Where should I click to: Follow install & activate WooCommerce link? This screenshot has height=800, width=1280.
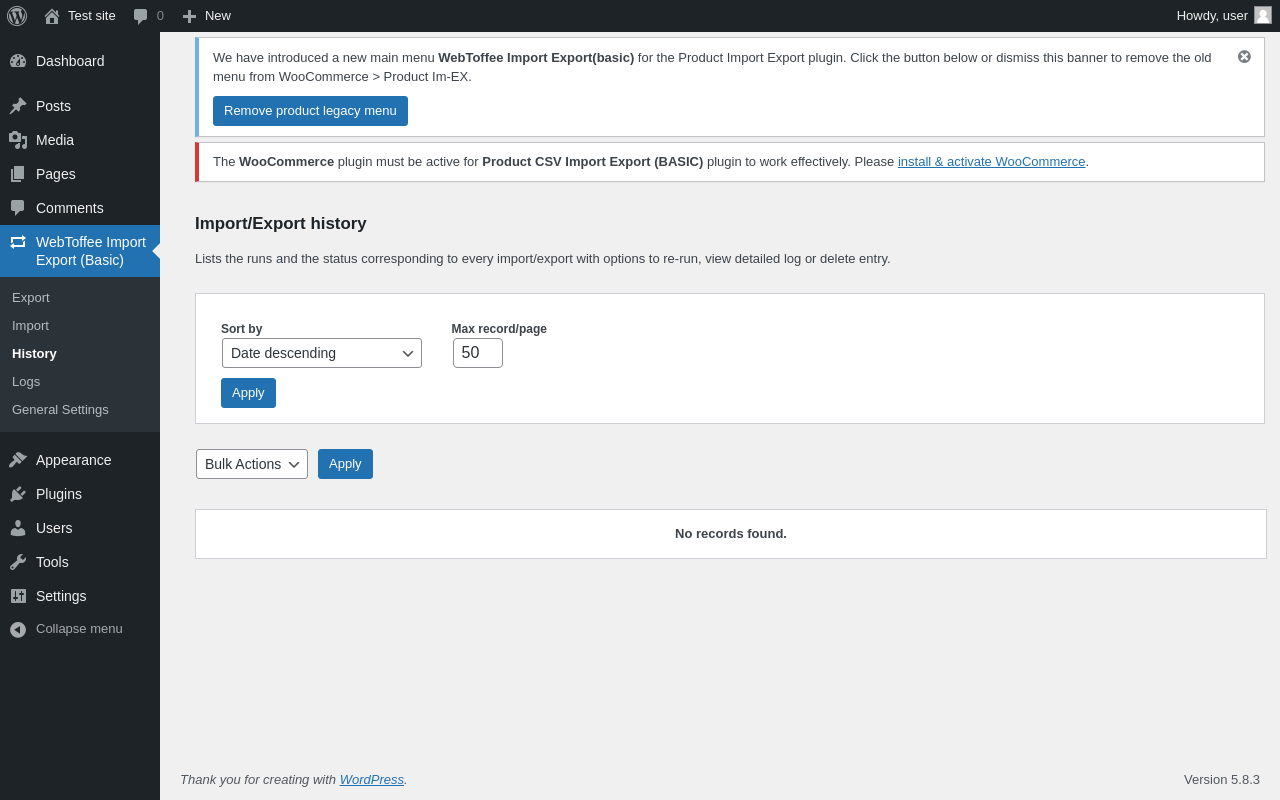[x=991, y=162]
